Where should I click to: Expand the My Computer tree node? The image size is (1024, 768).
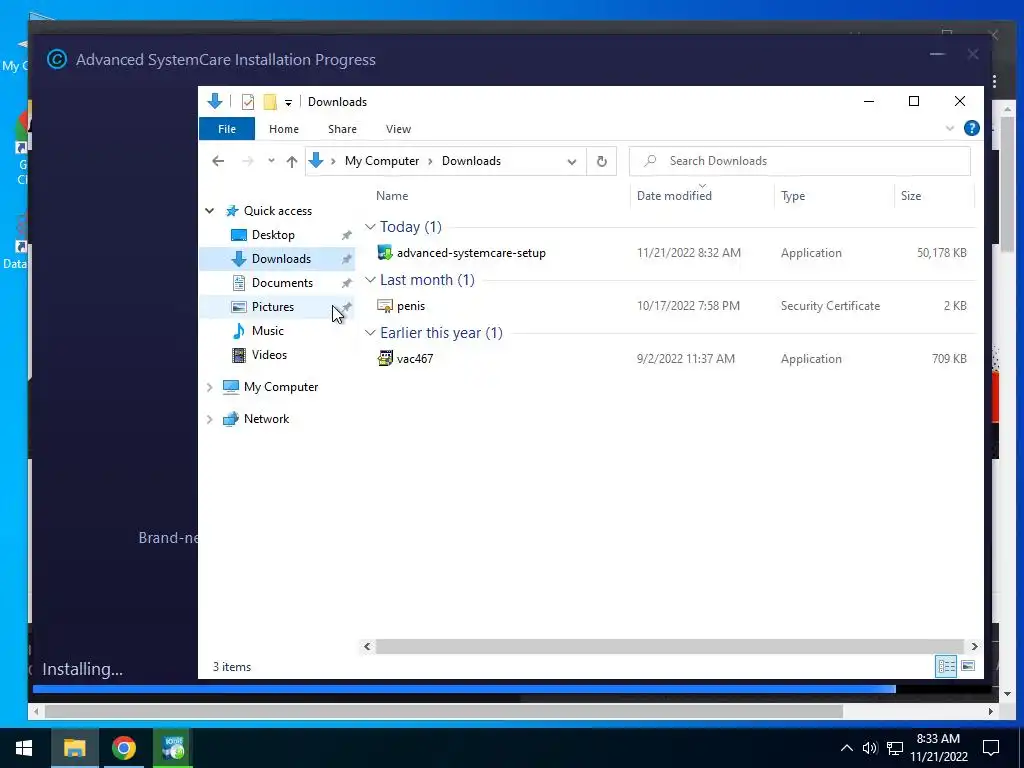coord(210,387)
